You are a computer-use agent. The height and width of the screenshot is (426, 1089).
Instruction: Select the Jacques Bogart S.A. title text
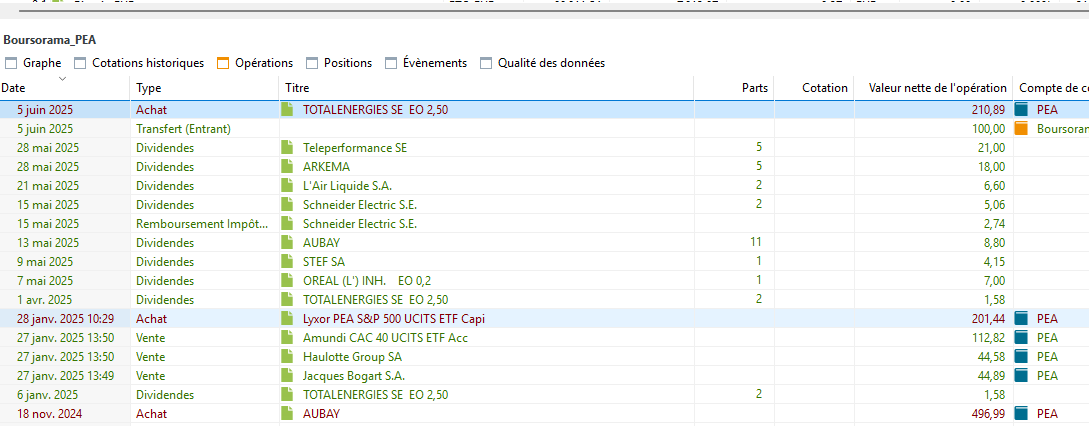354,376
